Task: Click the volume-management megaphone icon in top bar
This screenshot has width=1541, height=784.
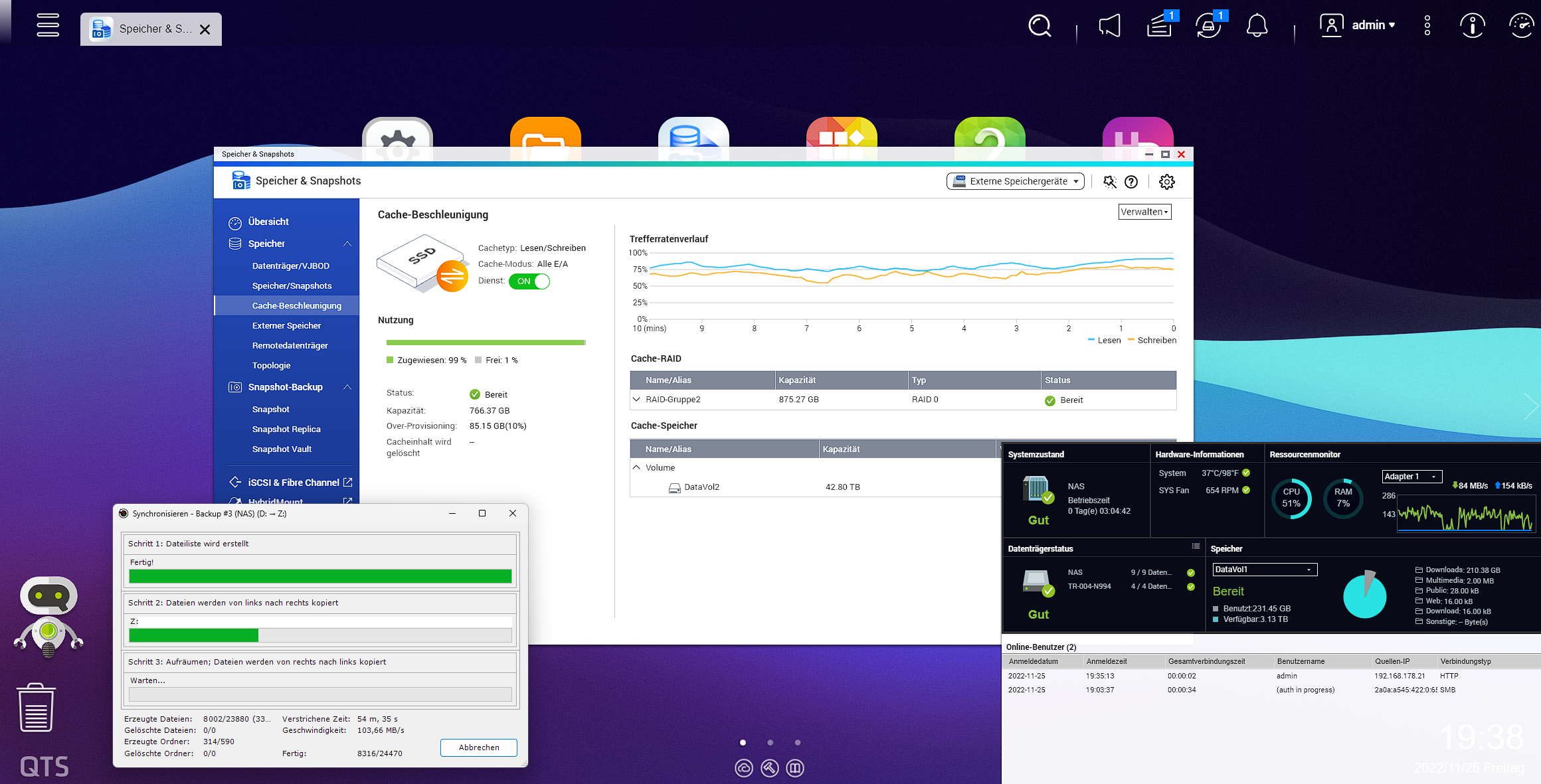Action: (1109, 26)
